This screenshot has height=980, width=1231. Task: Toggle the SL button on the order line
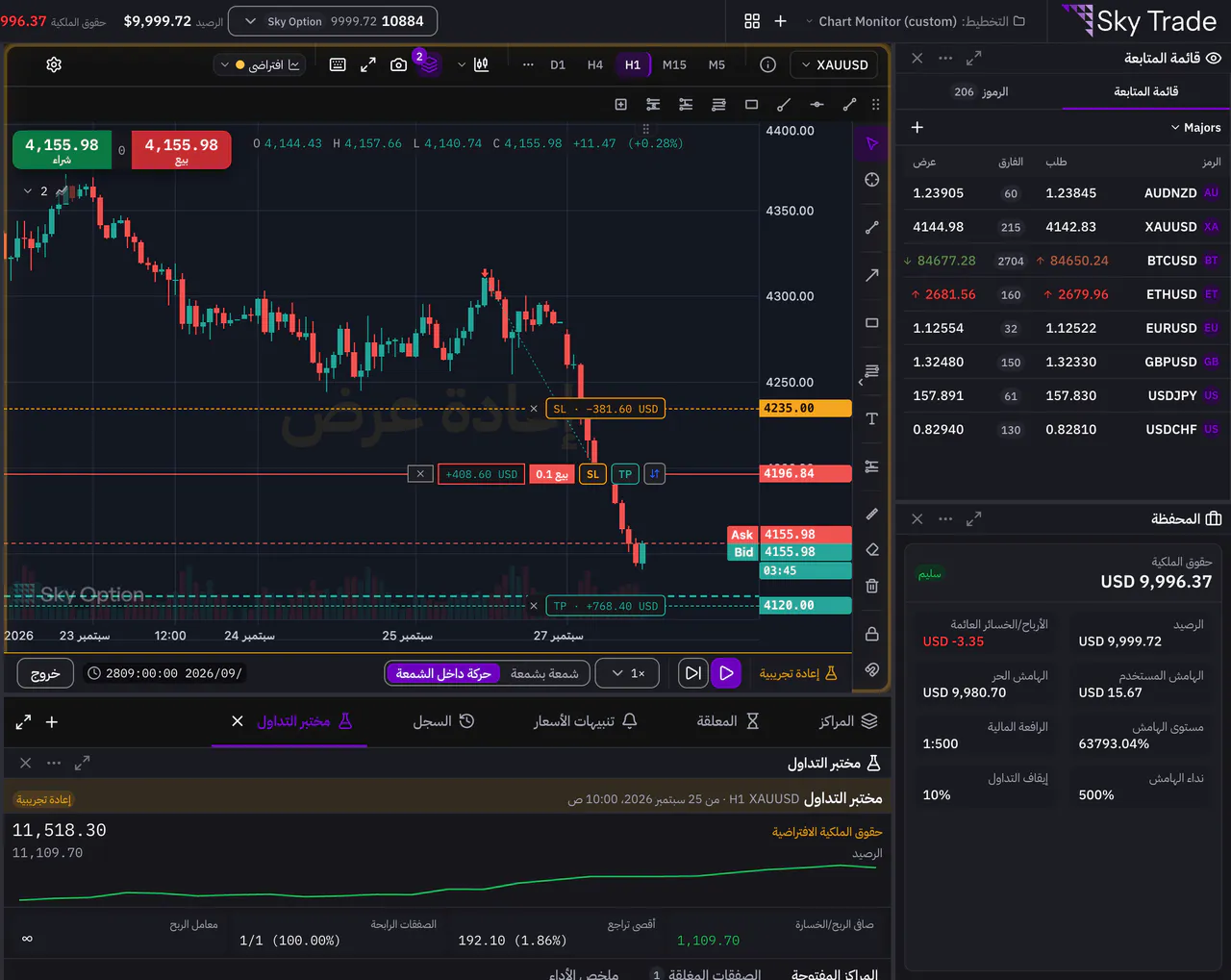tap(592, 474)
